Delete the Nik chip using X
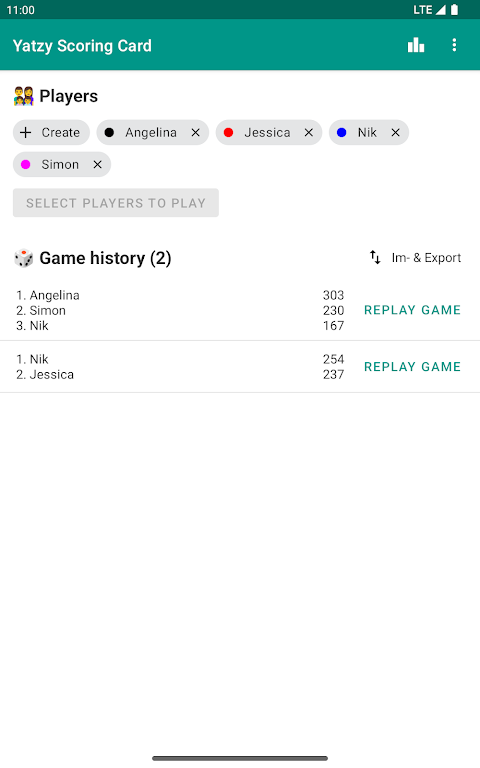 [x=395, y=133]
